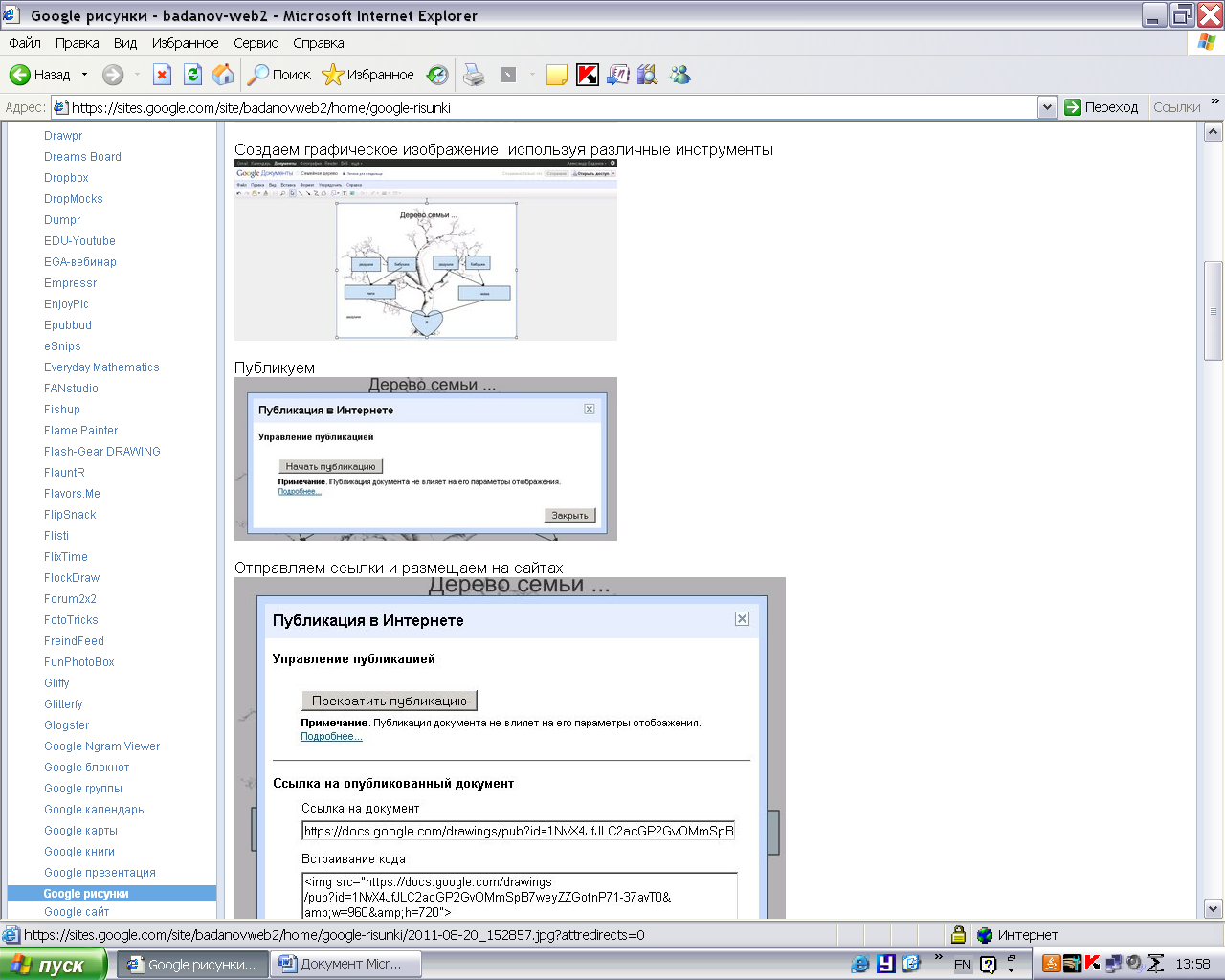Print the page with the printer icon
This screenshot has width=1225, height=980.
click(x=474, y=75)
